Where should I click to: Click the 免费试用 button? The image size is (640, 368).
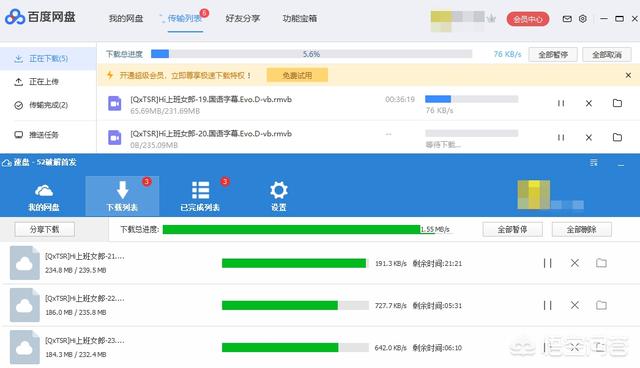click(x=297, y=75)
